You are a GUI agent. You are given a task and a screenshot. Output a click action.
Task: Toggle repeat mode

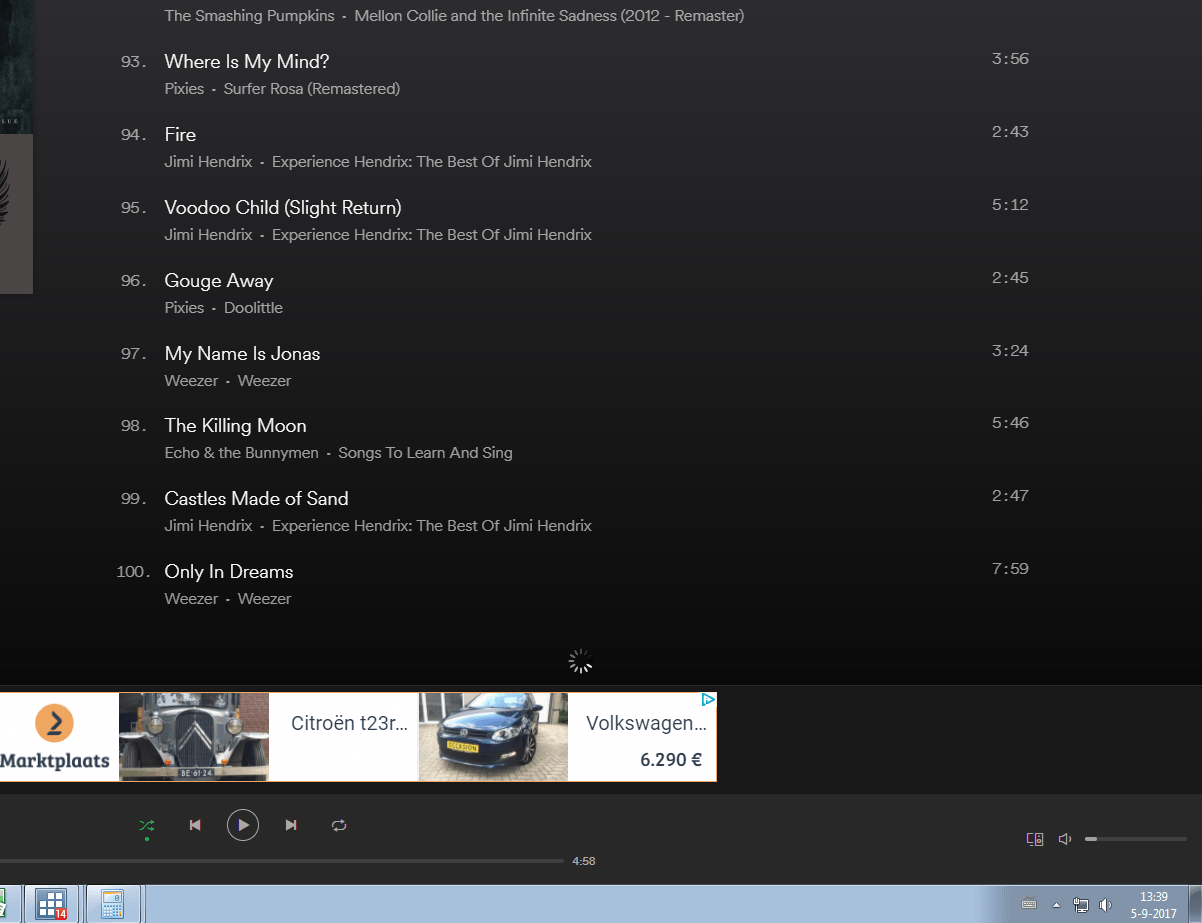[339, 825]
